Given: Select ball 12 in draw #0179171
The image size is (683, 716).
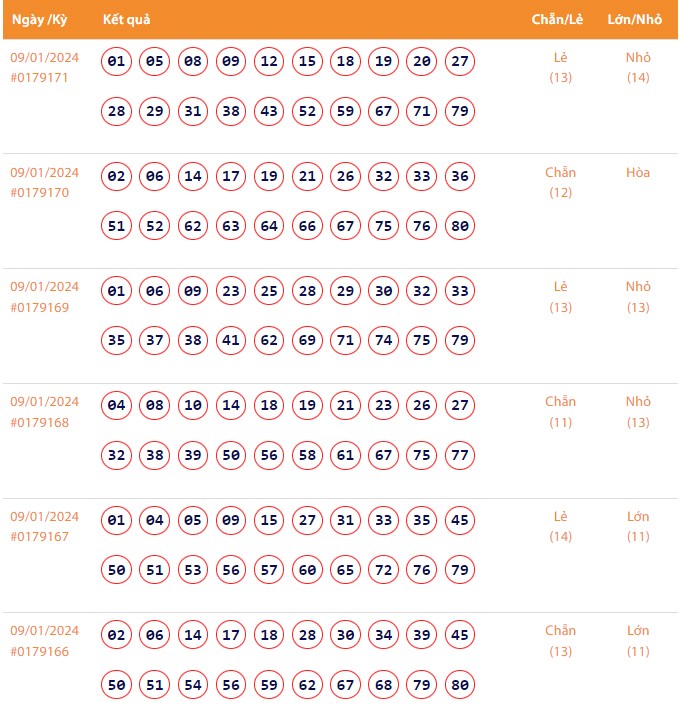Looking at the screenshot, I should pos(269,62).
